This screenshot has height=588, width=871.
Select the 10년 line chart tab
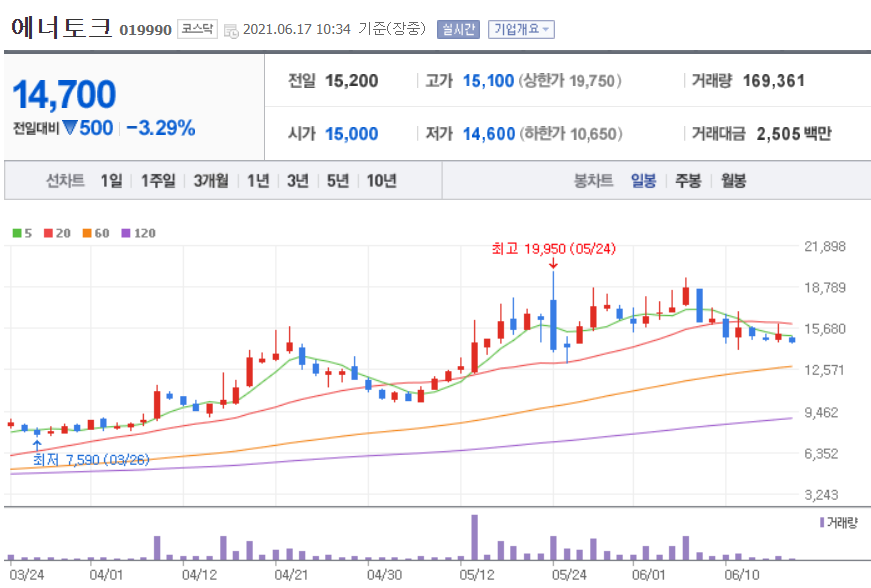pyautogui.click(x=382, y=180)
